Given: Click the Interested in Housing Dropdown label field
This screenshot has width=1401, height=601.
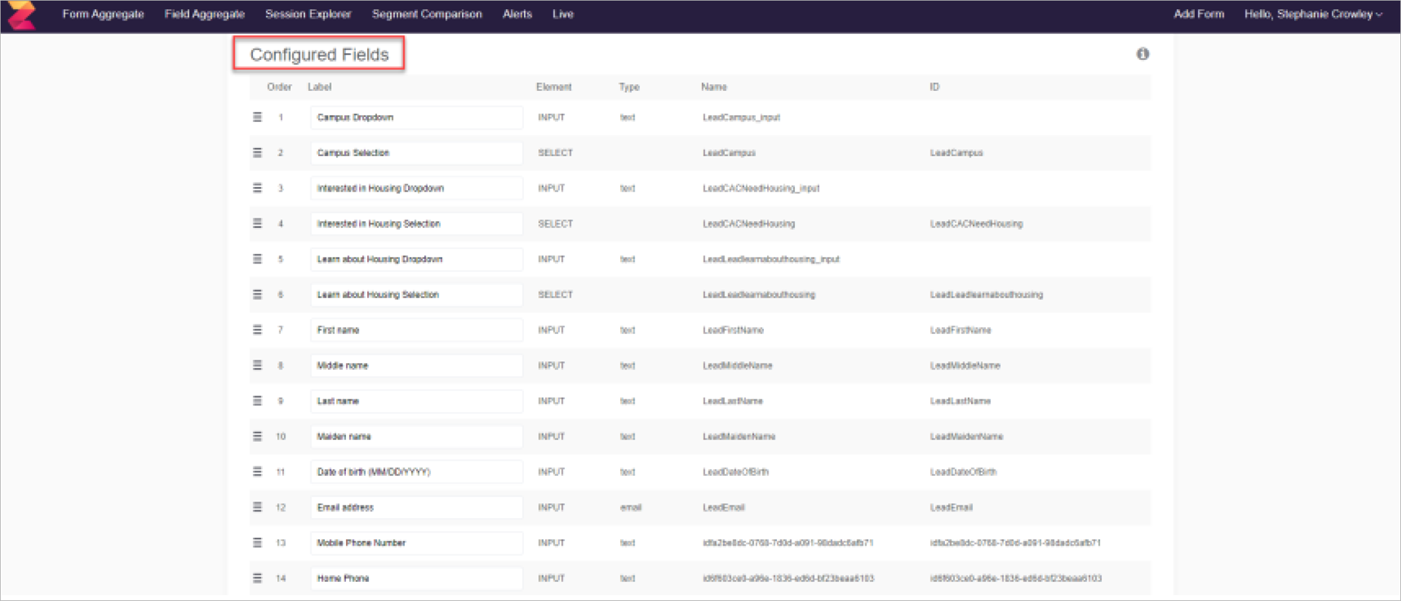Looking at the screenshot, I should [416, 188].
